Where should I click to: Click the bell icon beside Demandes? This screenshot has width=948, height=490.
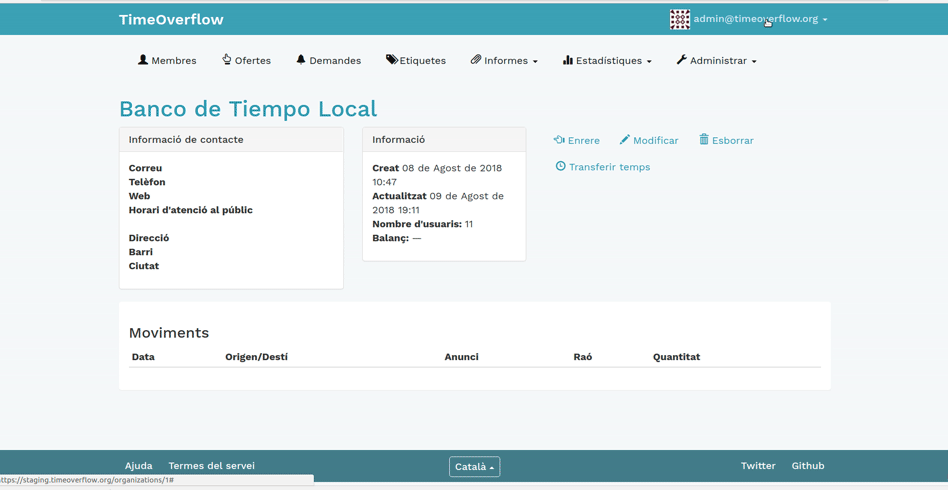click(301, 59)
